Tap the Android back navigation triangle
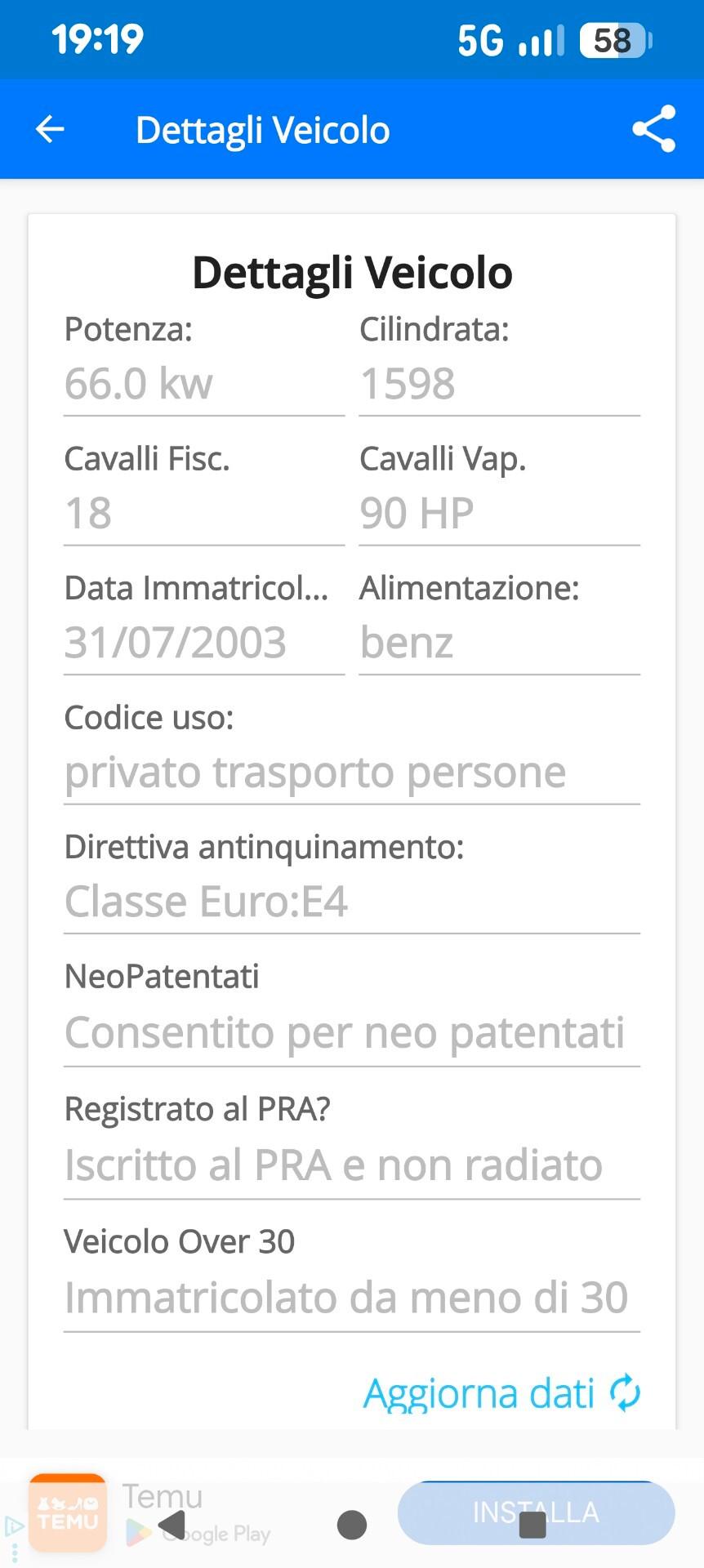This screenshot has width=704, height=1568. 172,1524
